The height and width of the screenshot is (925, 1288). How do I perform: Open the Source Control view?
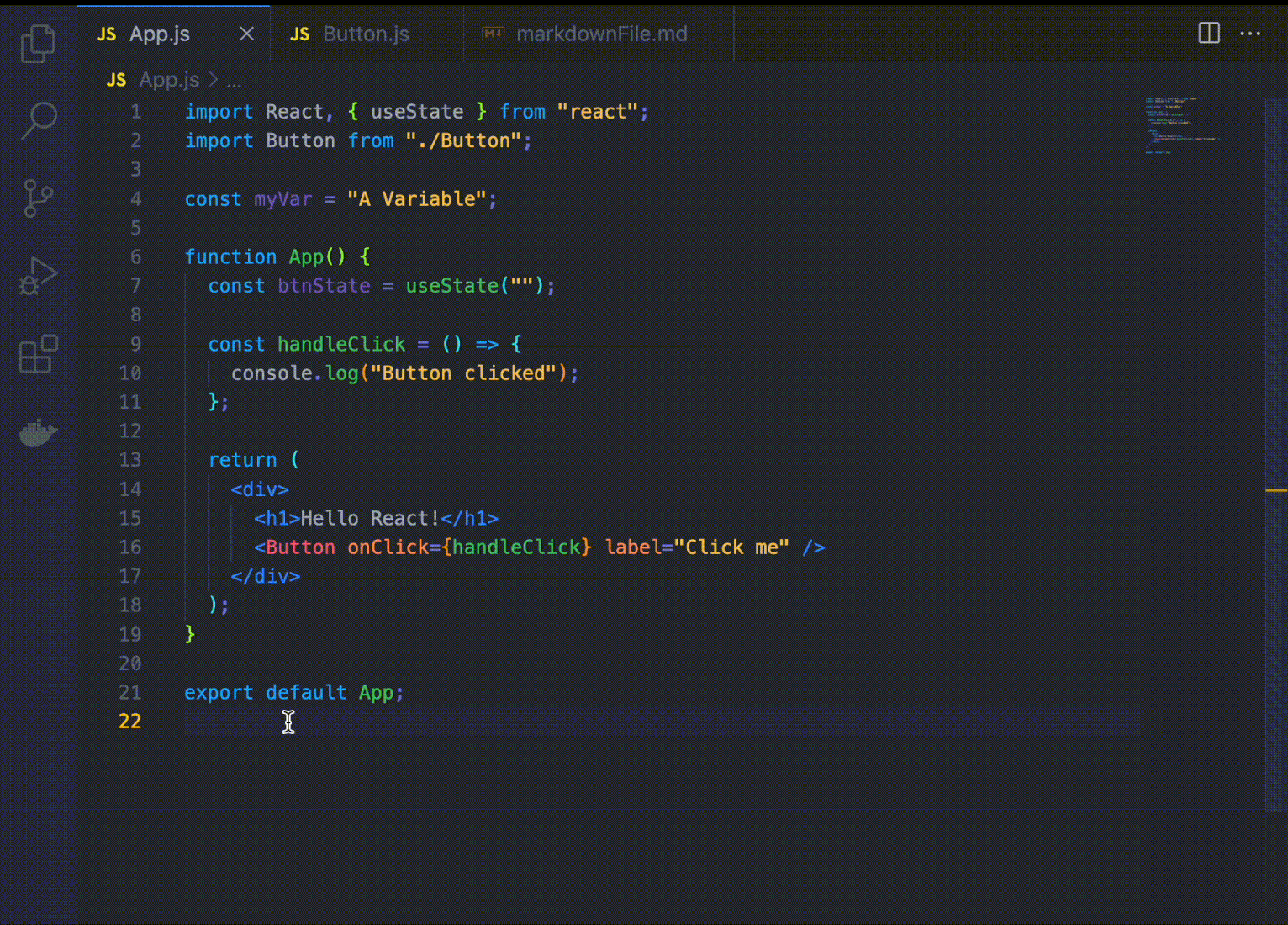pos(38,198)
